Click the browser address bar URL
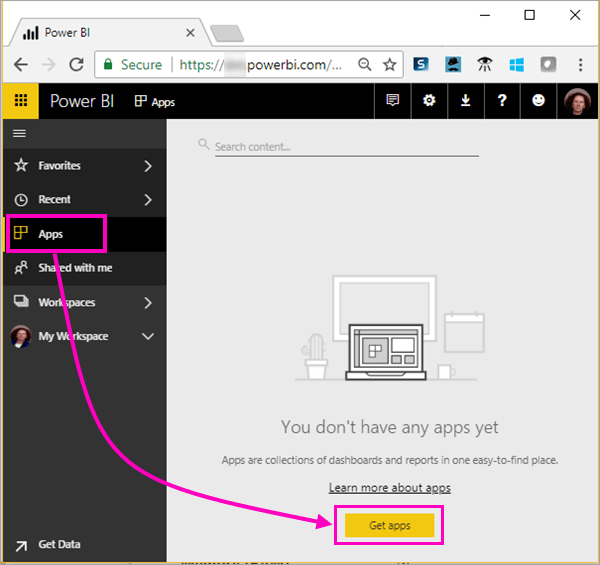The width and height of the screenshot is (600, 565). [x=261, y=65]
